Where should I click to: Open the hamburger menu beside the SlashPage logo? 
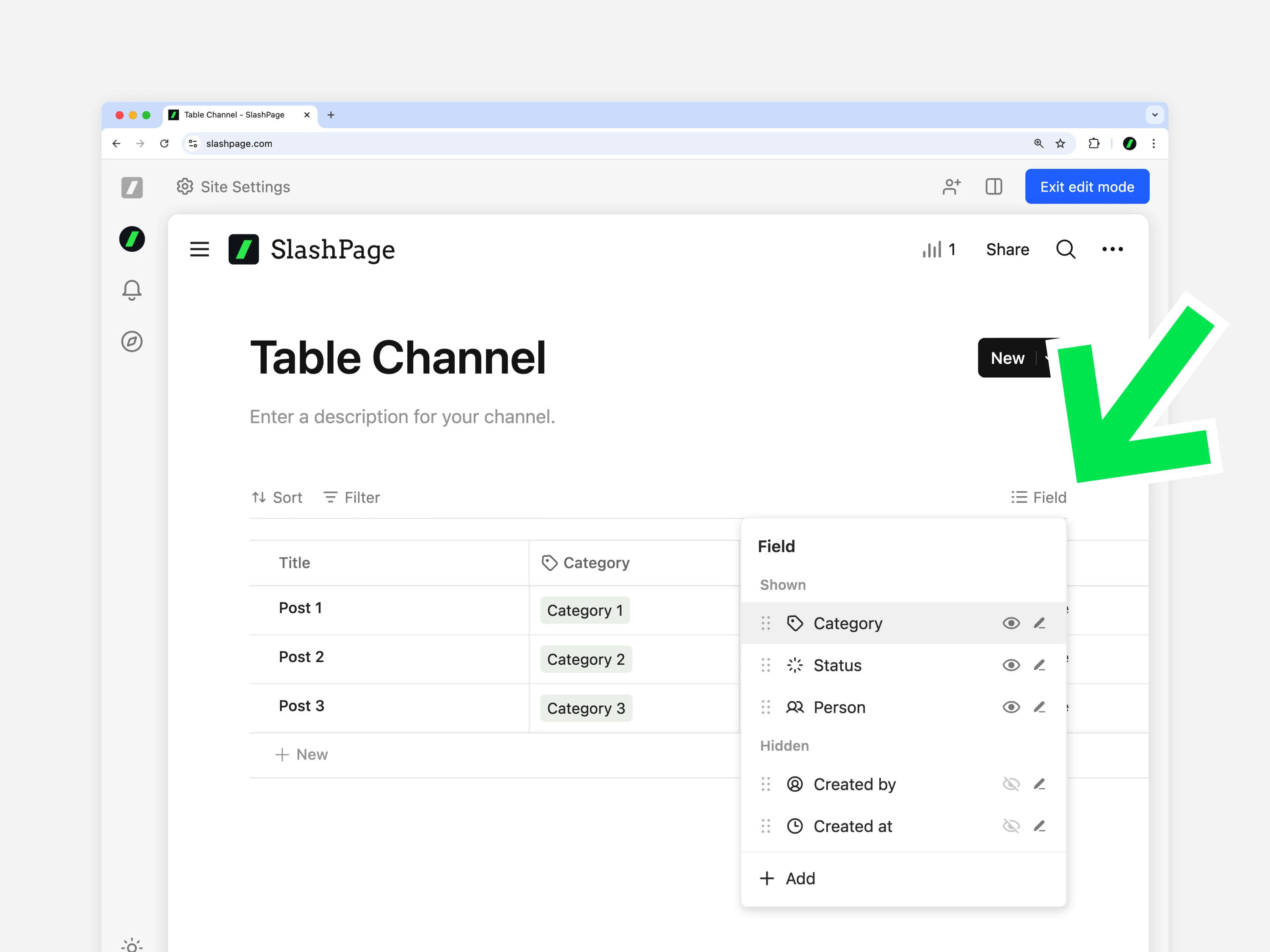pos(199,249)
